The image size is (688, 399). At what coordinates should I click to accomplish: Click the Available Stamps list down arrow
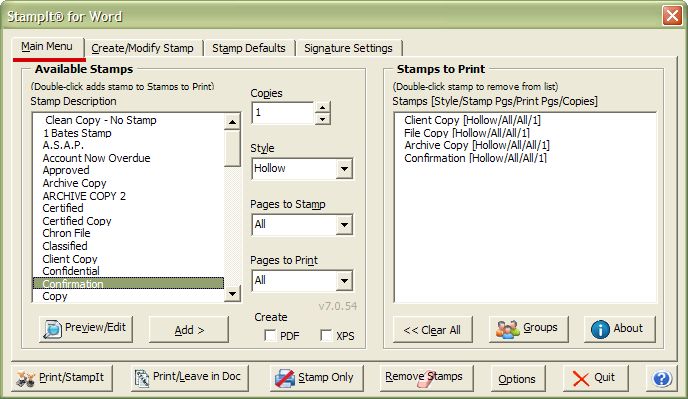coord(232,294)
